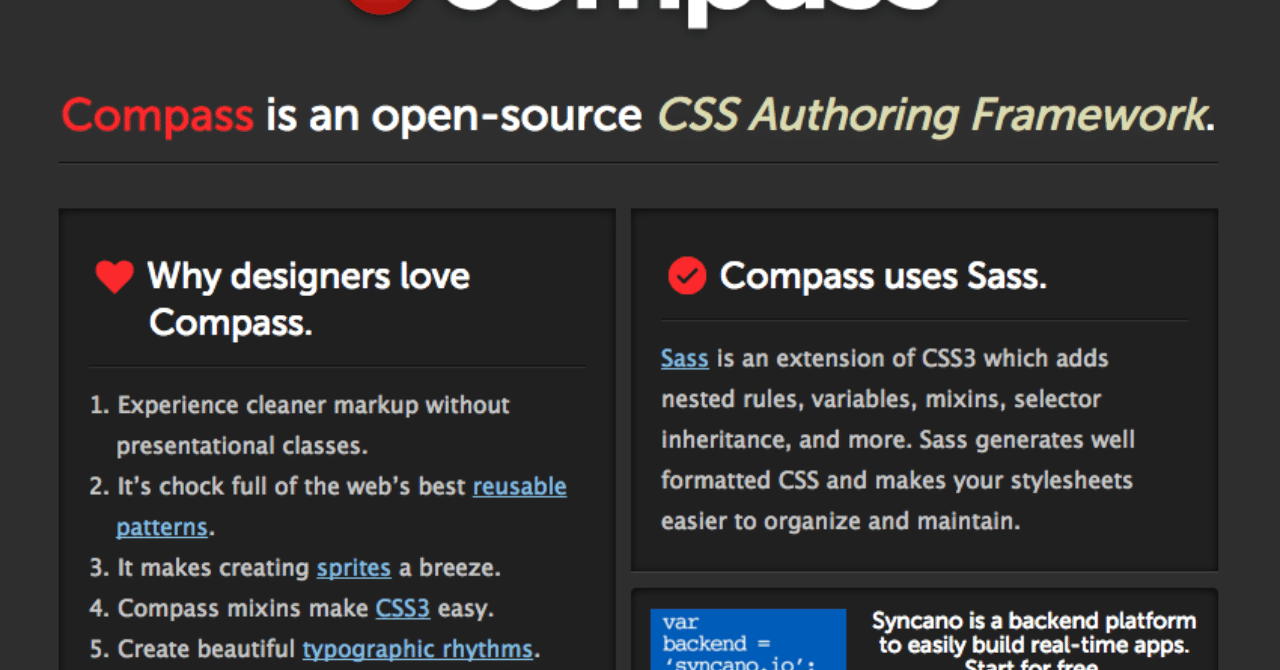Open the Sass link
The image size is (1280, 670).
tap(685, 358)
